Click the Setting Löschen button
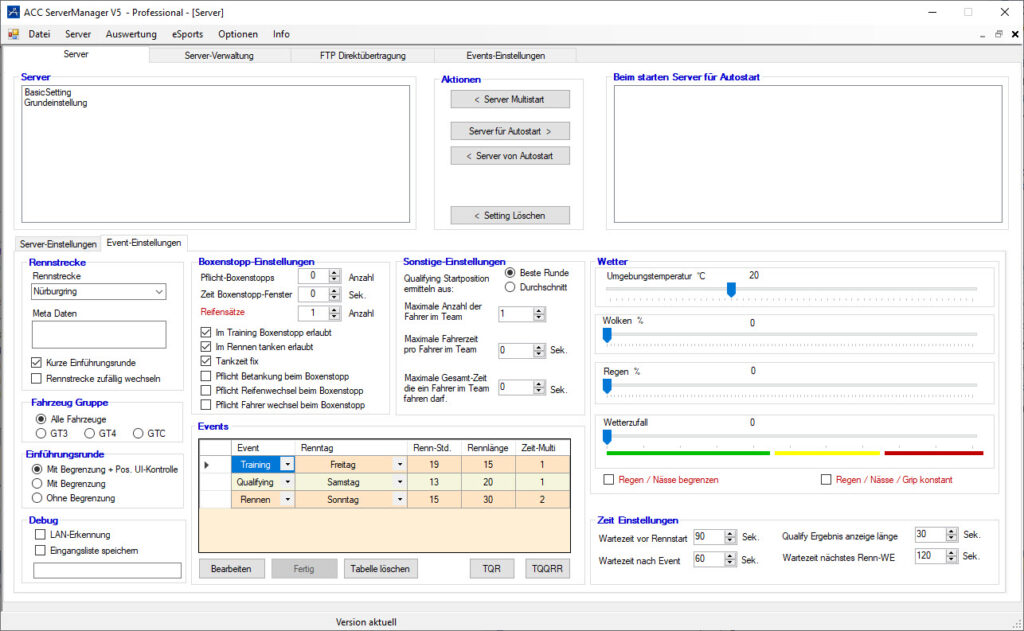 pos(510,216)
